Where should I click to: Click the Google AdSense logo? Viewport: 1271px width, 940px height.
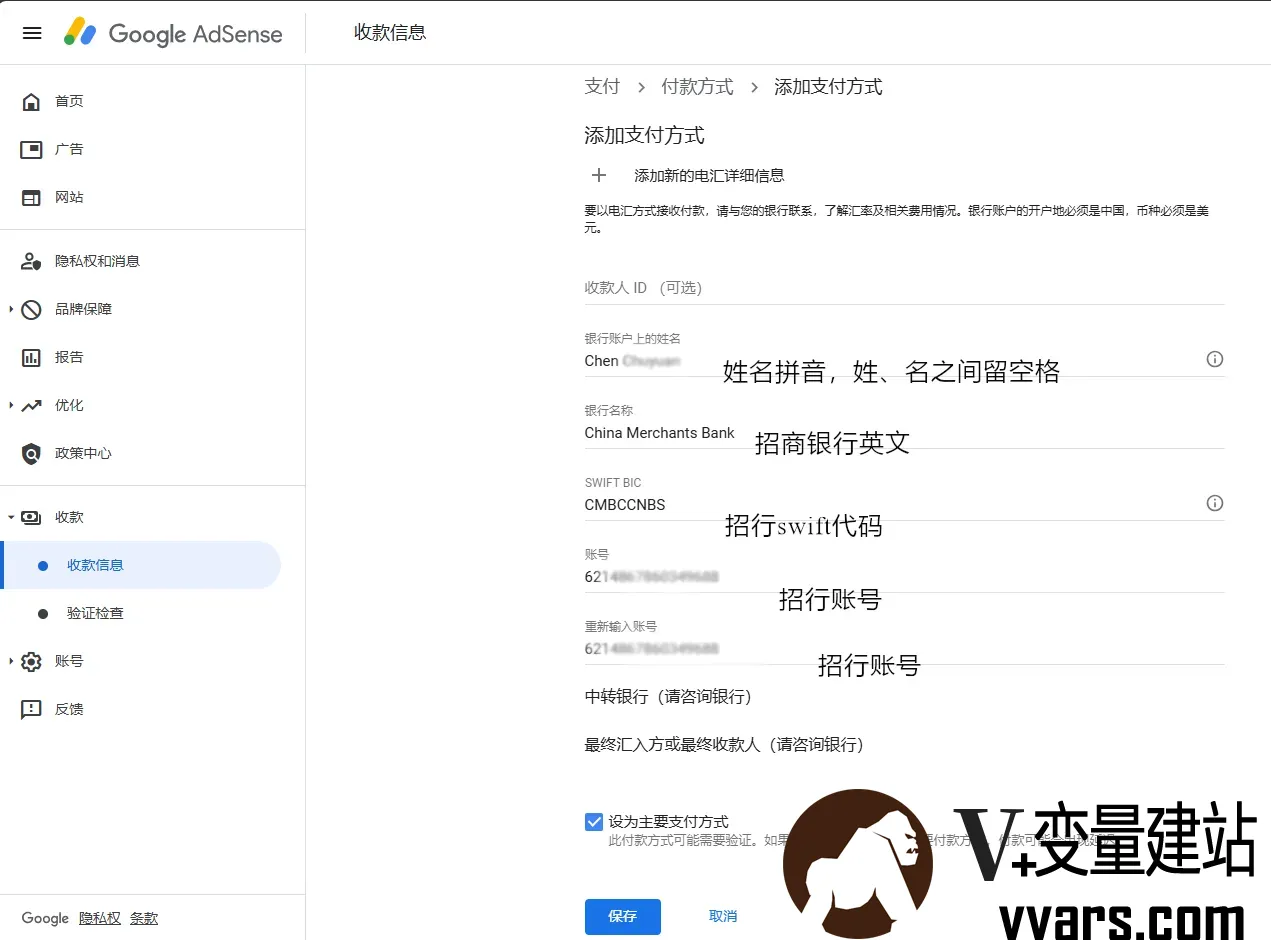173,33
